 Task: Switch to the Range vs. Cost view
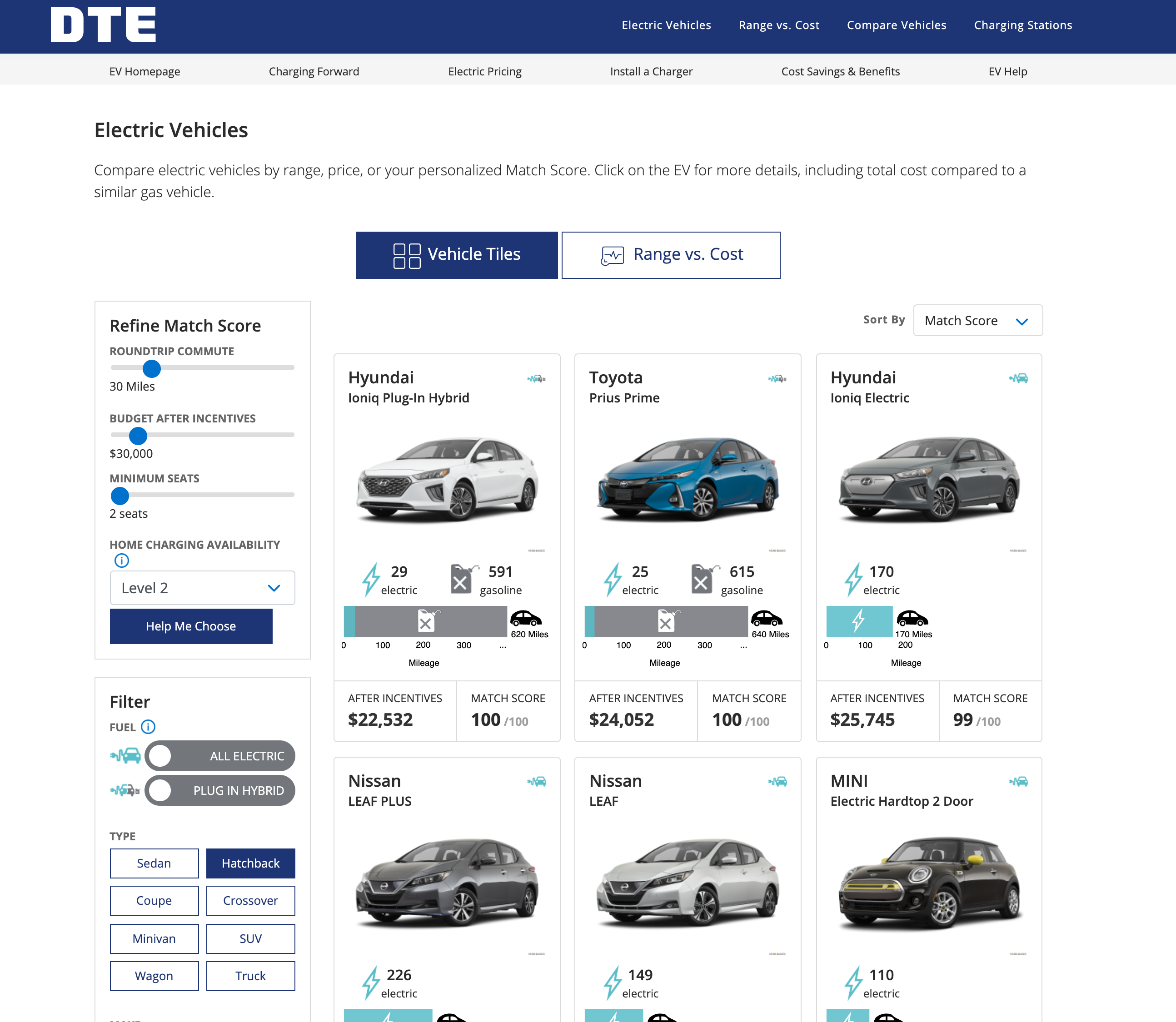pyautogui.click(x=670, y=255)
